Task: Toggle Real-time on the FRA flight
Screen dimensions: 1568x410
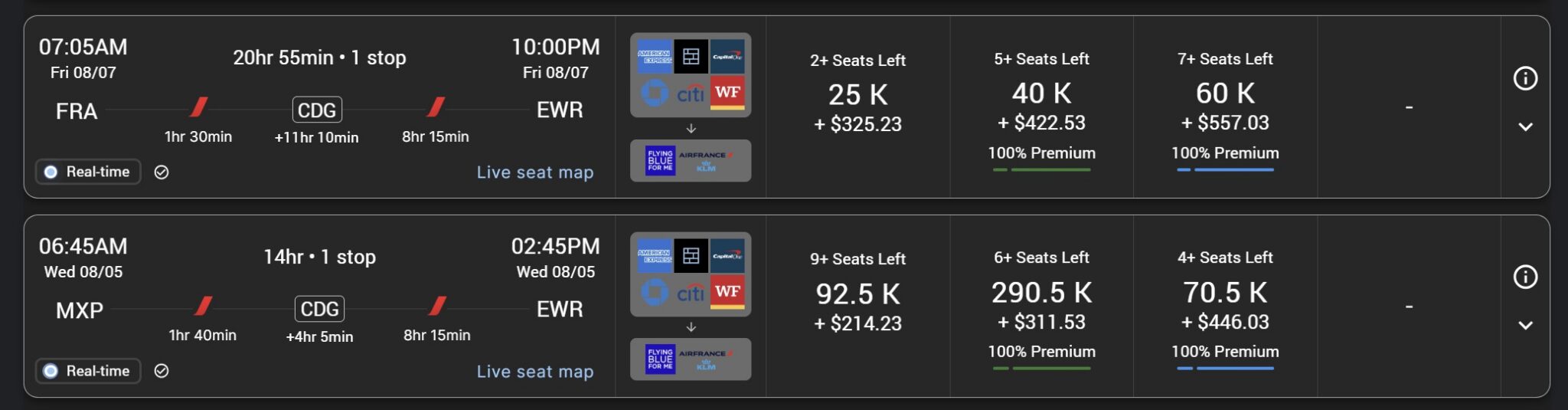Action: click(x=88, y=172)
